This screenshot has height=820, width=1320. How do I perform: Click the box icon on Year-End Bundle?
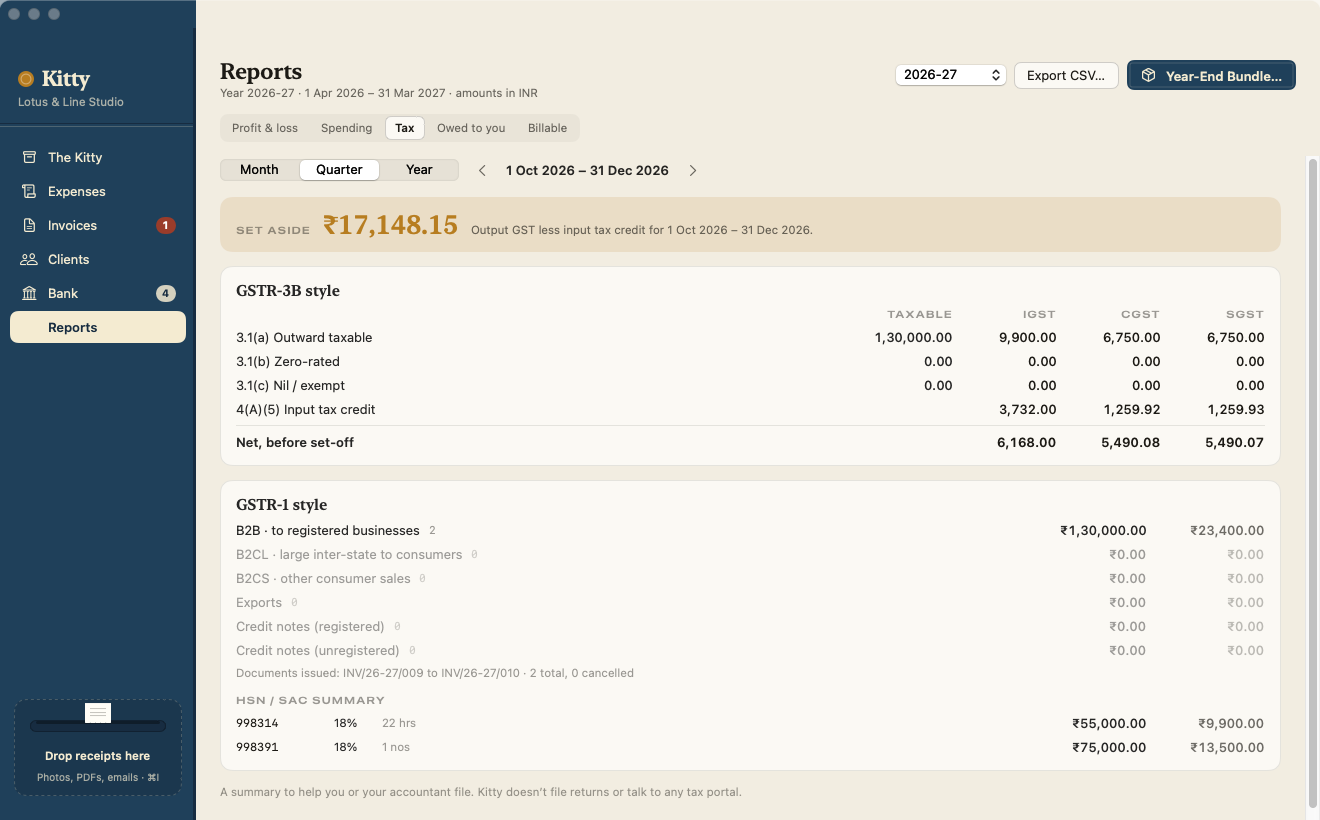click(1149, 75)
